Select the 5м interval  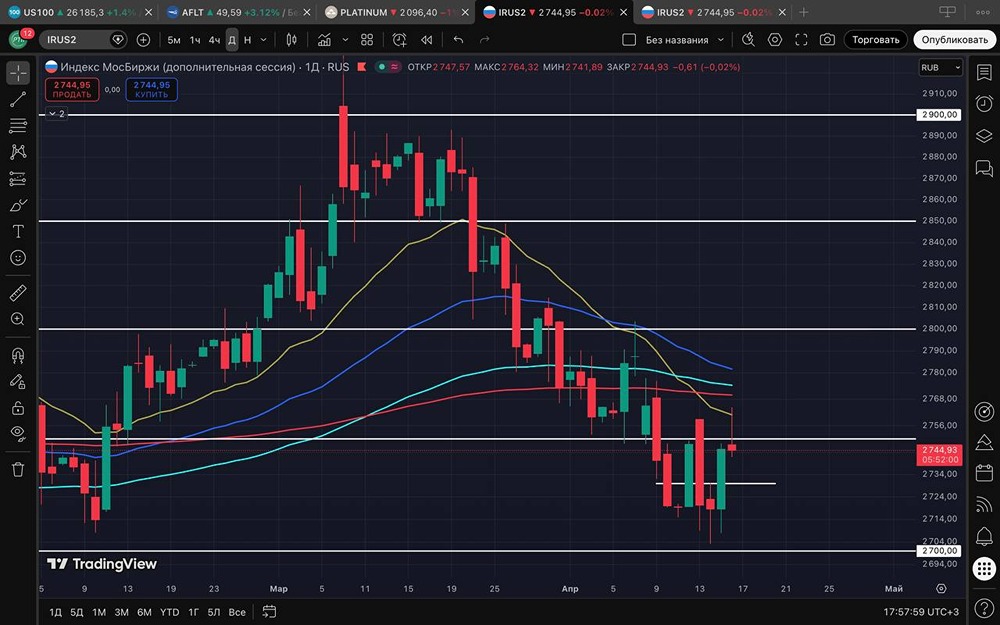tap(174, 40)
